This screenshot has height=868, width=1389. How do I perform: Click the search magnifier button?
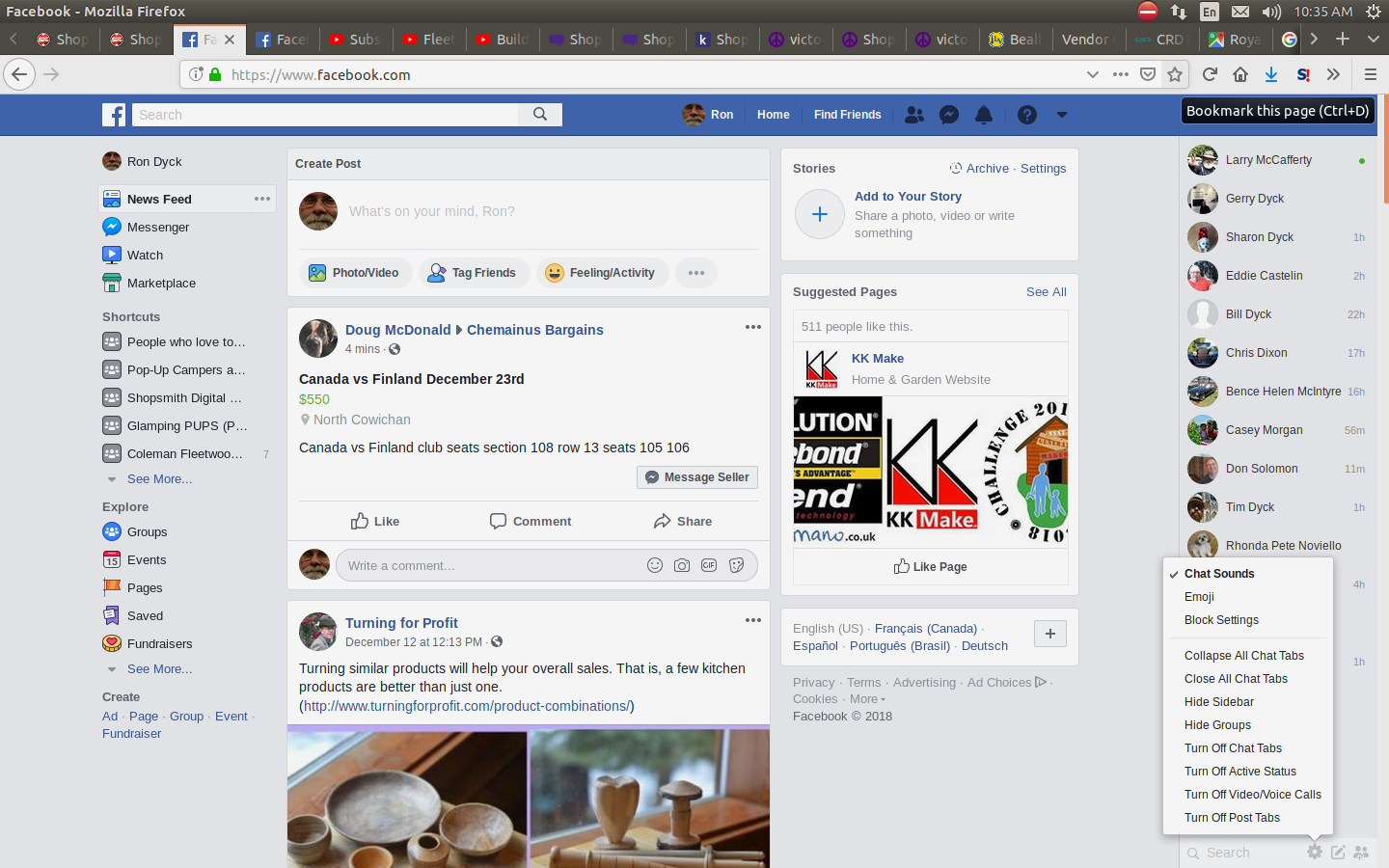pyautogui.click(x=540, y=114)
